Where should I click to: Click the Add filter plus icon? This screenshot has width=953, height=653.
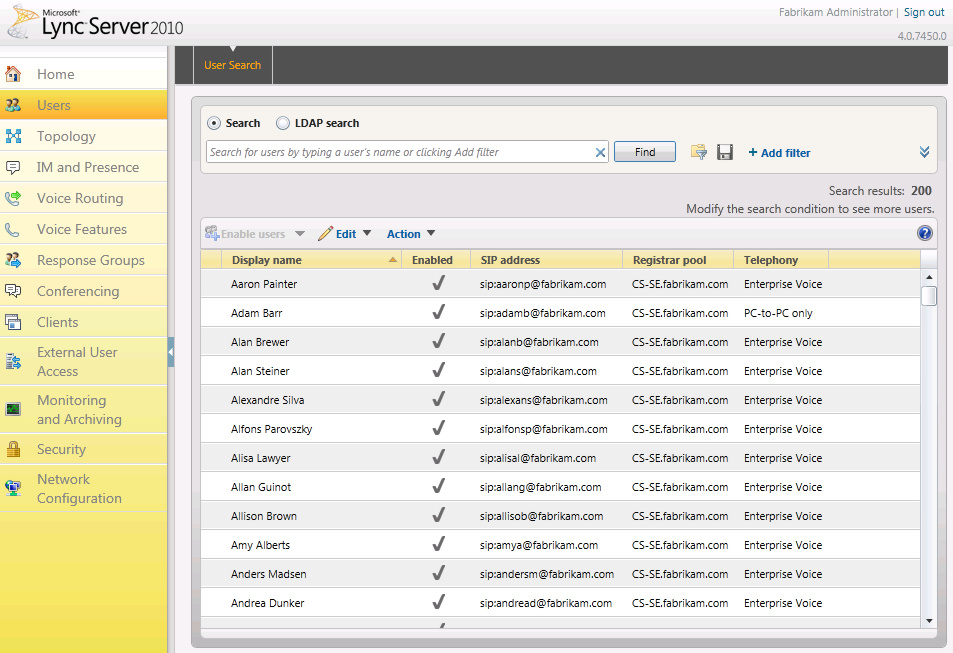[x=752, y=153]
